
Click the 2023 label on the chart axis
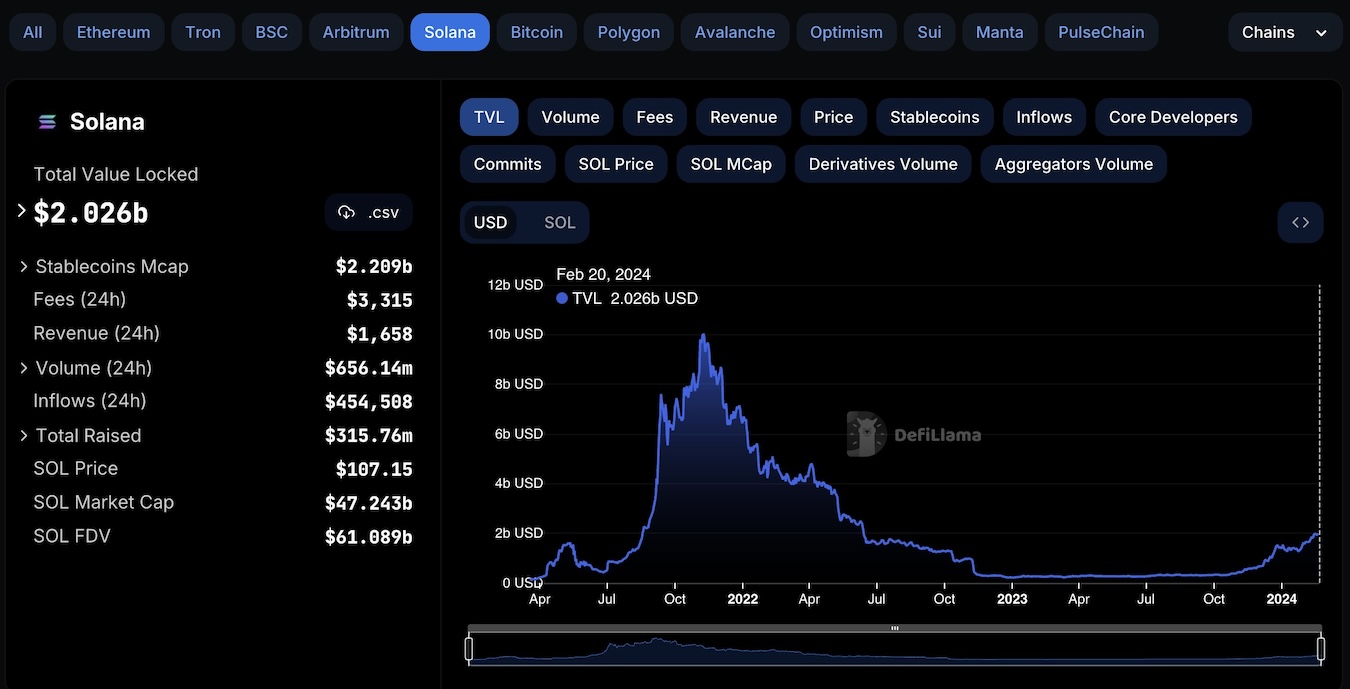point(1012,599)
